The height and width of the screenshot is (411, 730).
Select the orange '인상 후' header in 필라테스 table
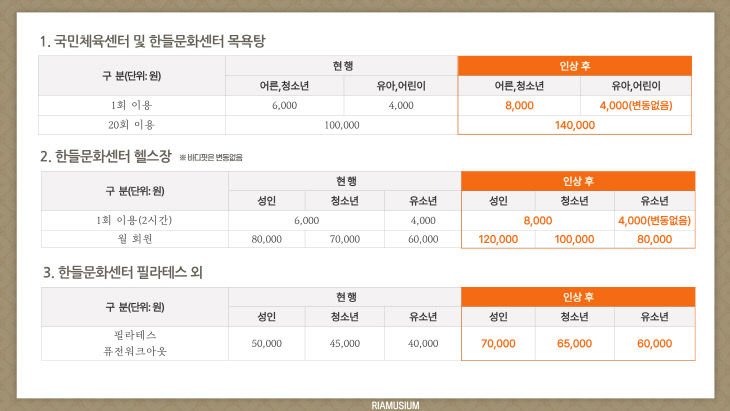(x=576, y=297)
